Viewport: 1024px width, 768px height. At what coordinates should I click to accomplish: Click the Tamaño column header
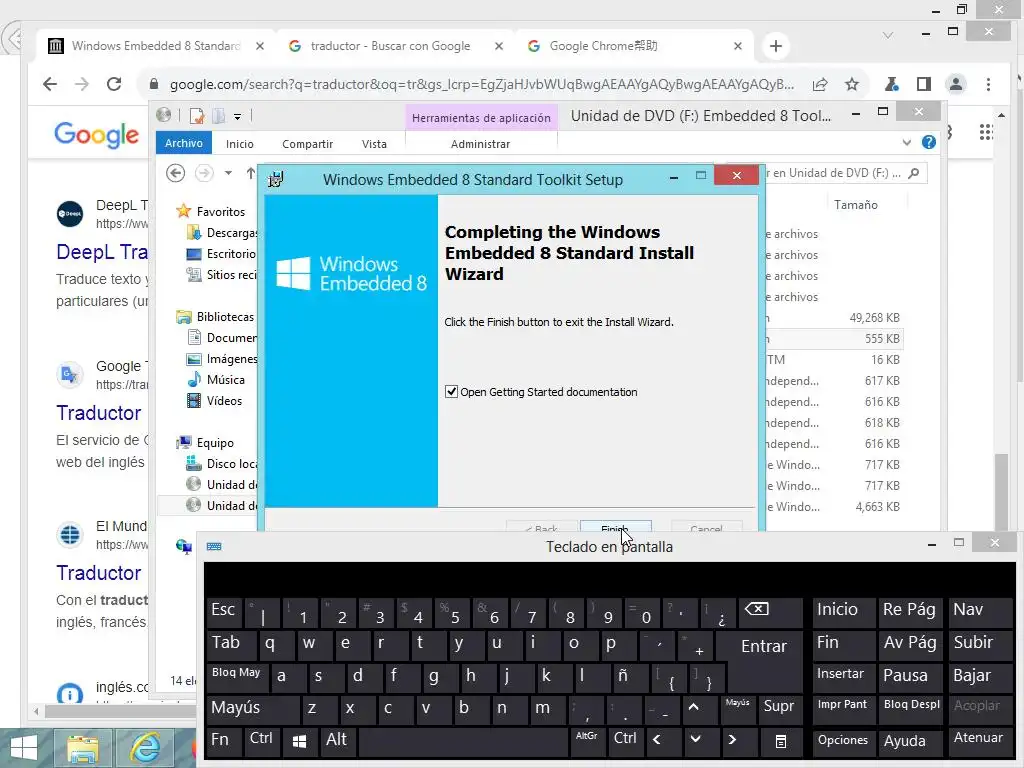(856, 205)
